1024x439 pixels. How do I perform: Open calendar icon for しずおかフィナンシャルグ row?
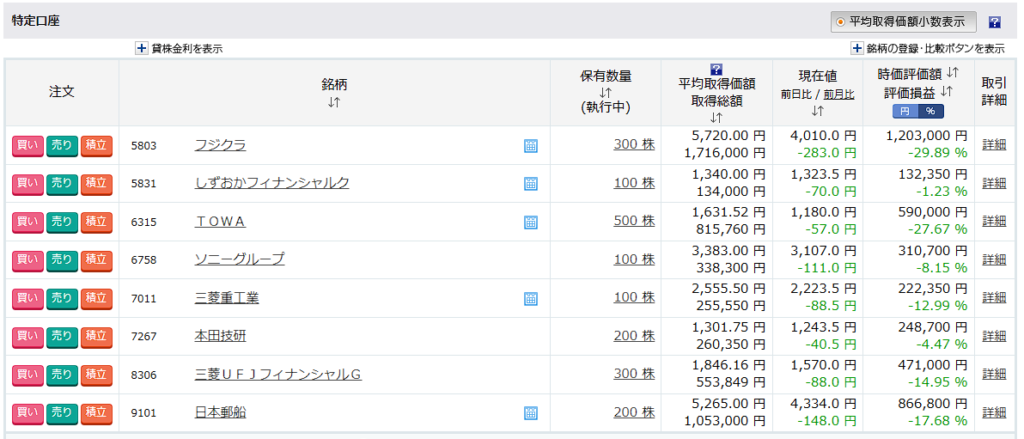pos(531,184)
